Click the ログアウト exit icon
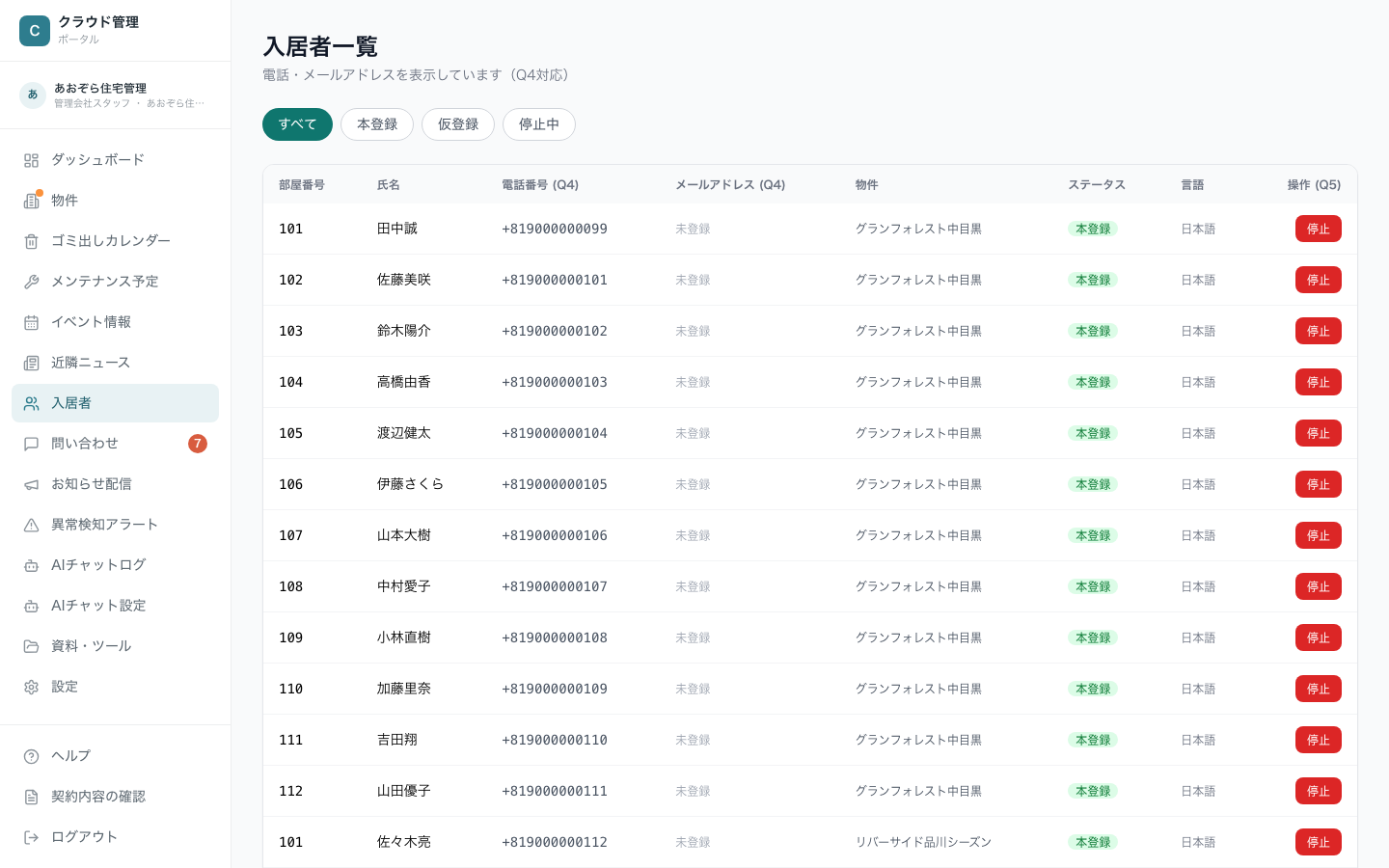 click(x=32, y=837)
